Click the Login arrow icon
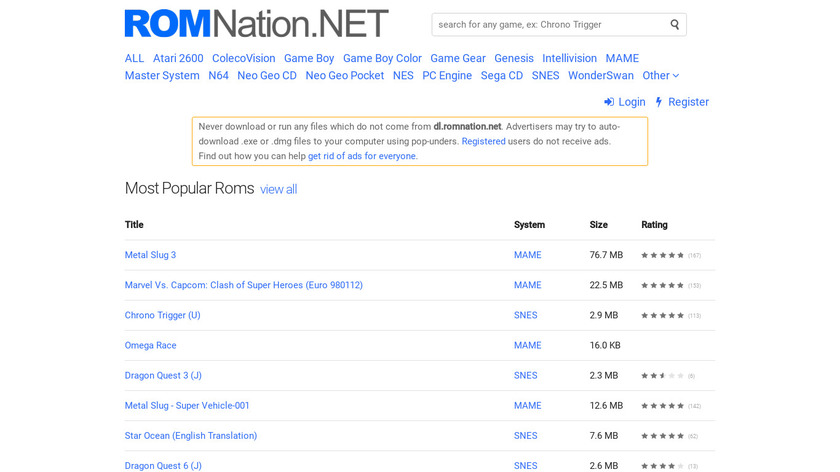The image size is (840, 472). (609, 102)
